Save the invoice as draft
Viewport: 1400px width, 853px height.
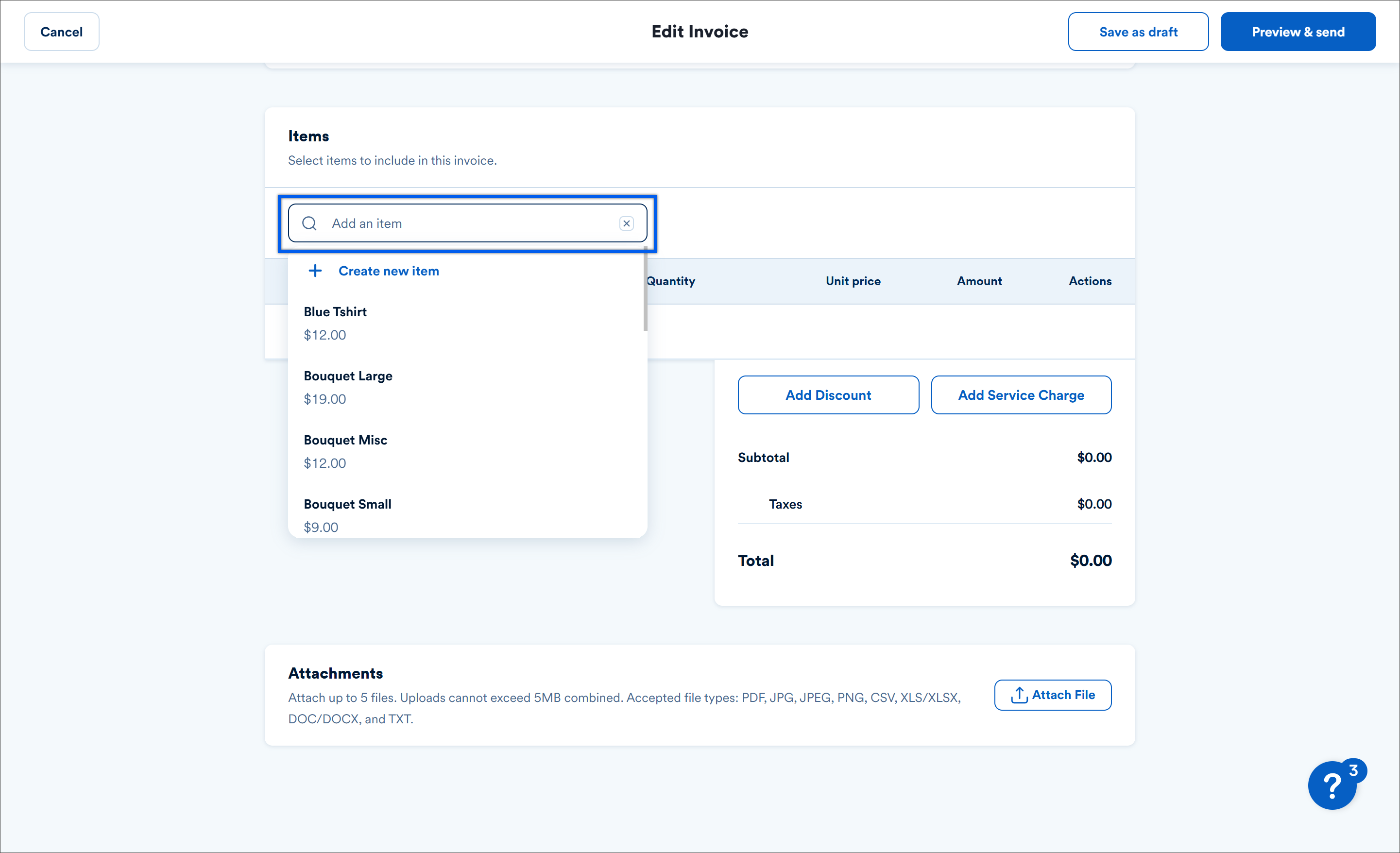[1138, 32]
